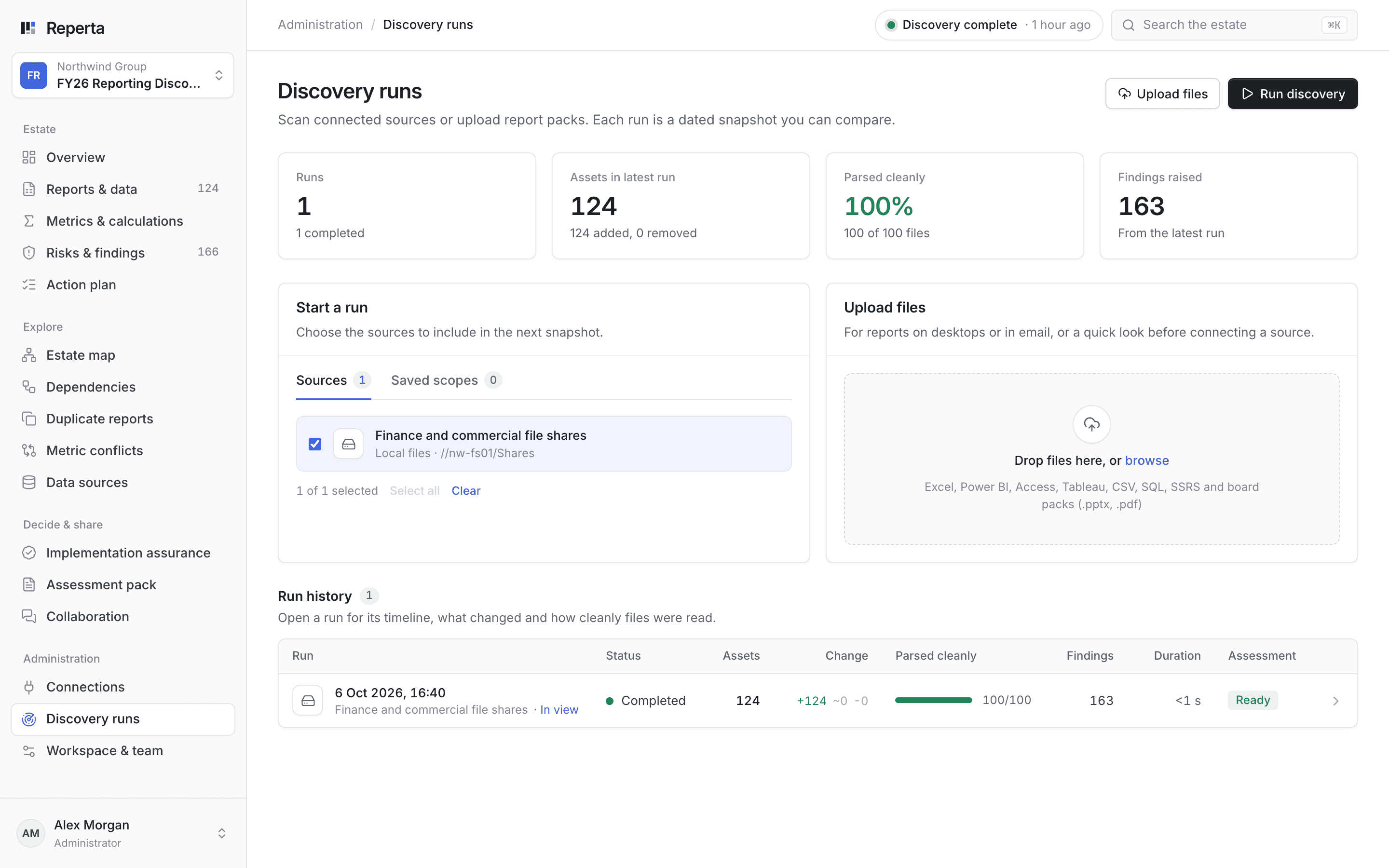Click the Parsed cleanly progress bar

(x=933, y=700)
